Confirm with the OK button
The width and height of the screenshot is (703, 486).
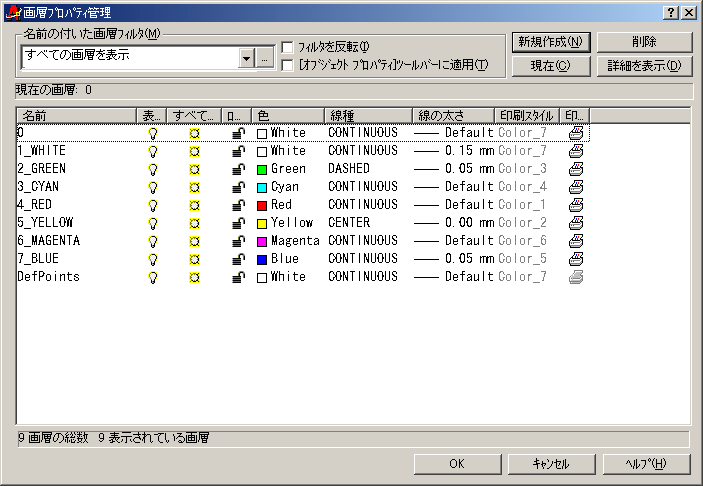click(x=457, y=464)
